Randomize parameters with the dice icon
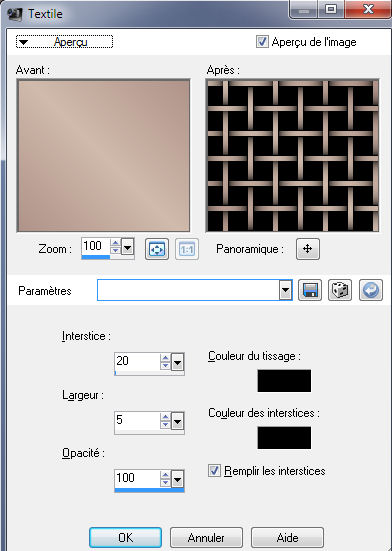Screen dimensions: 392x551 pos(340,290)
